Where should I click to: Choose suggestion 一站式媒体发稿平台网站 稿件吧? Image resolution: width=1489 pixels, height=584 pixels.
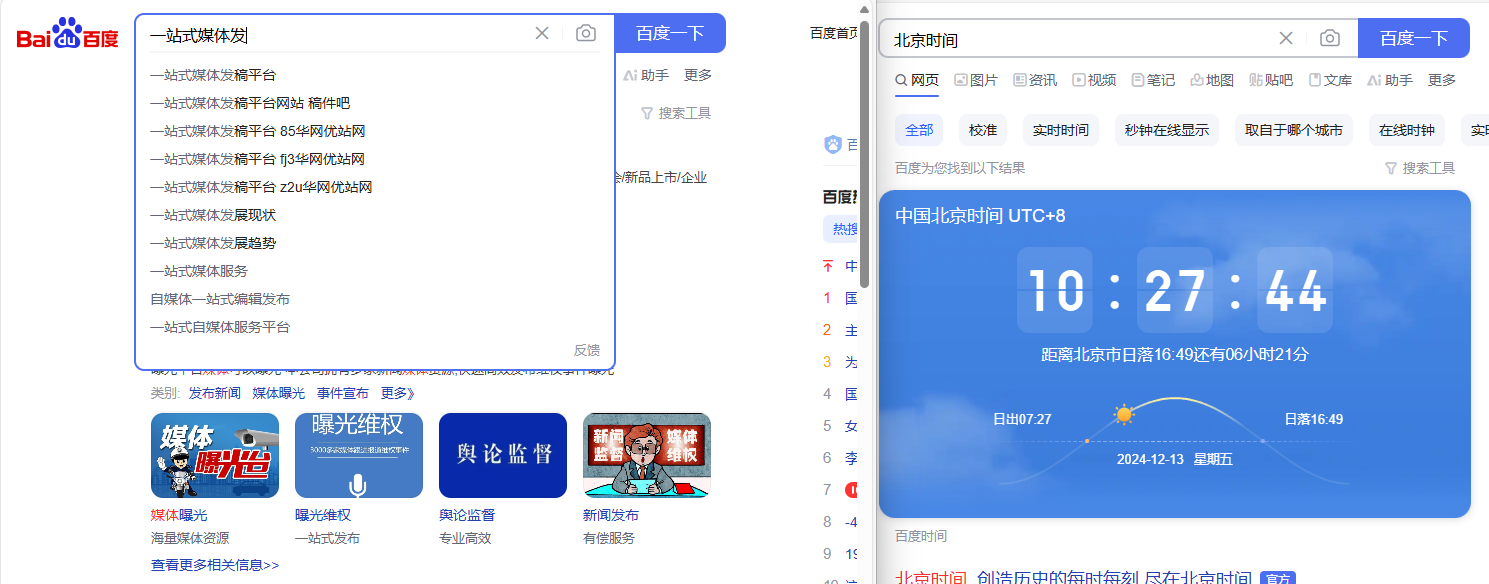tap(250, 103)
